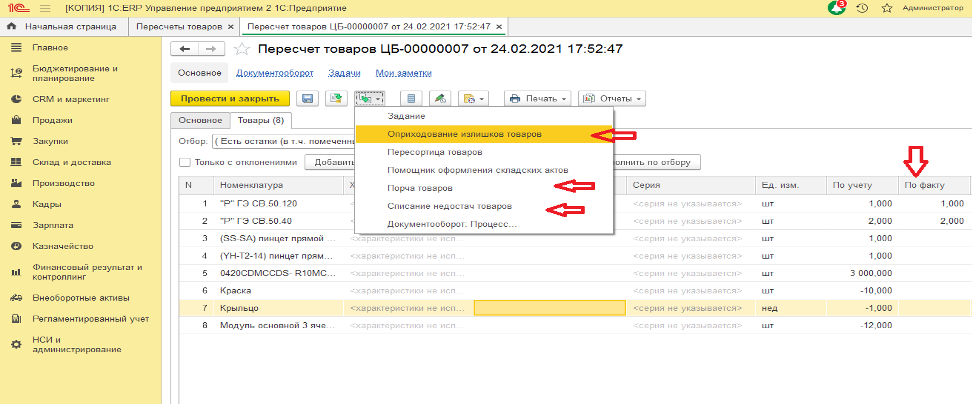Expand the create-based-on dropdown button

point(370,98)
